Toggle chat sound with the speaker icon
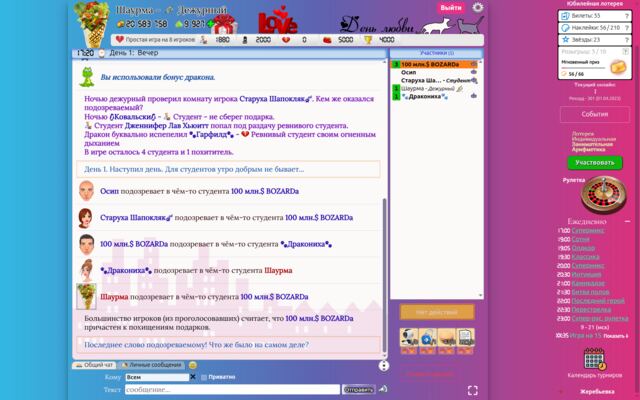Image resolution: width=640 pixels, height=400 pixels. 383,389
